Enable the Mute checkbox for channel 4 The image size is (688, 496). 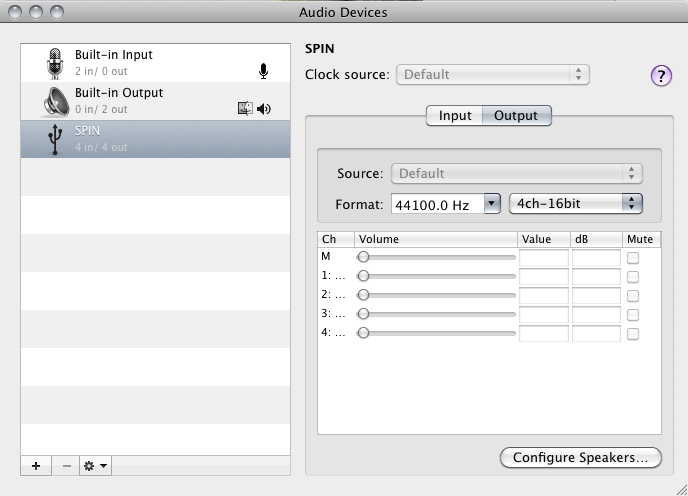pyautogui.click(x=633, y=333)
